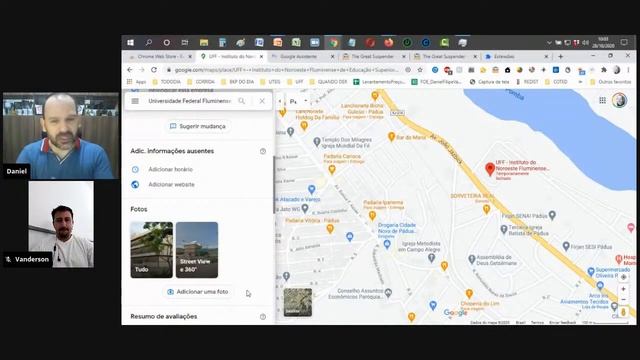The width and height of the screenshot is (640, 360).
Task: Click the address bar URL
Action: (287, 70)
